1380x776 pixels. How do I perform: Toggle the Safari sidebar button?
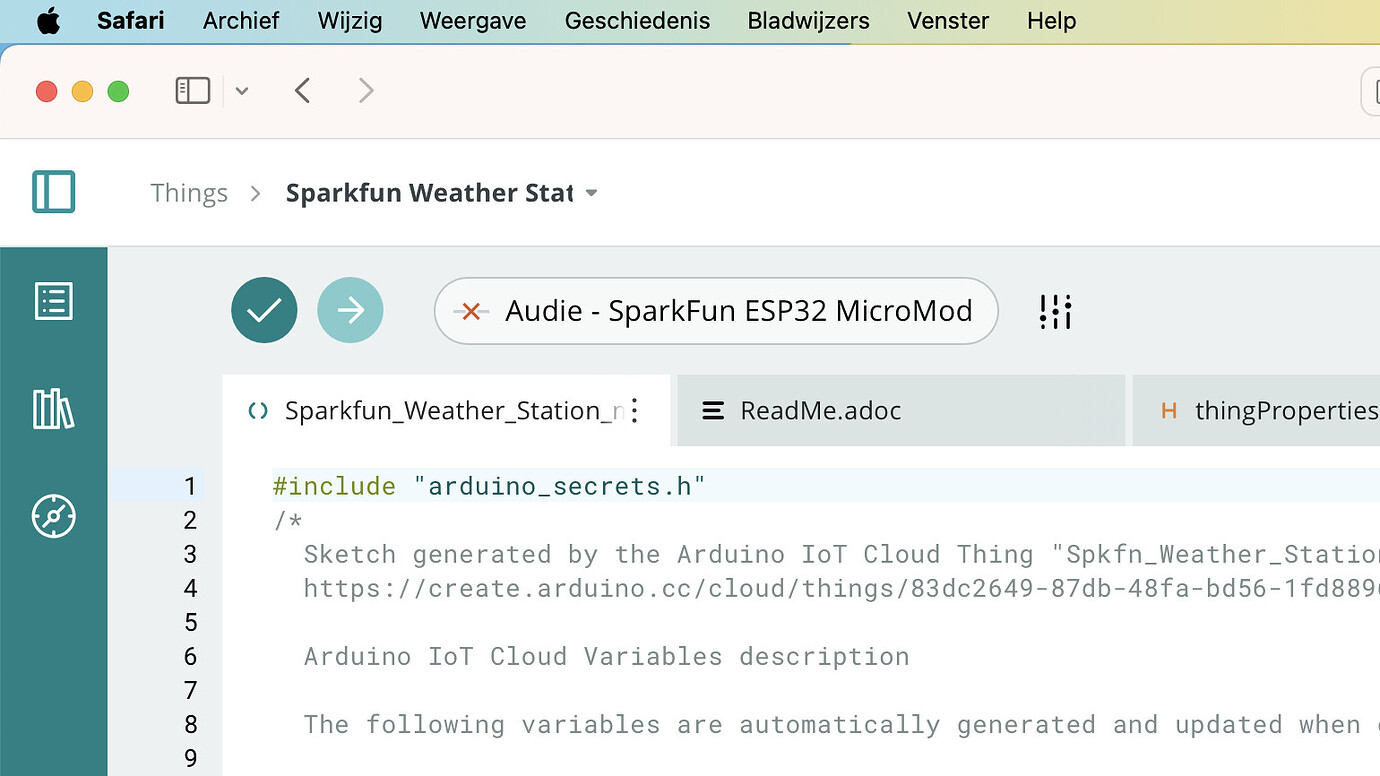[x=192, y=89]
